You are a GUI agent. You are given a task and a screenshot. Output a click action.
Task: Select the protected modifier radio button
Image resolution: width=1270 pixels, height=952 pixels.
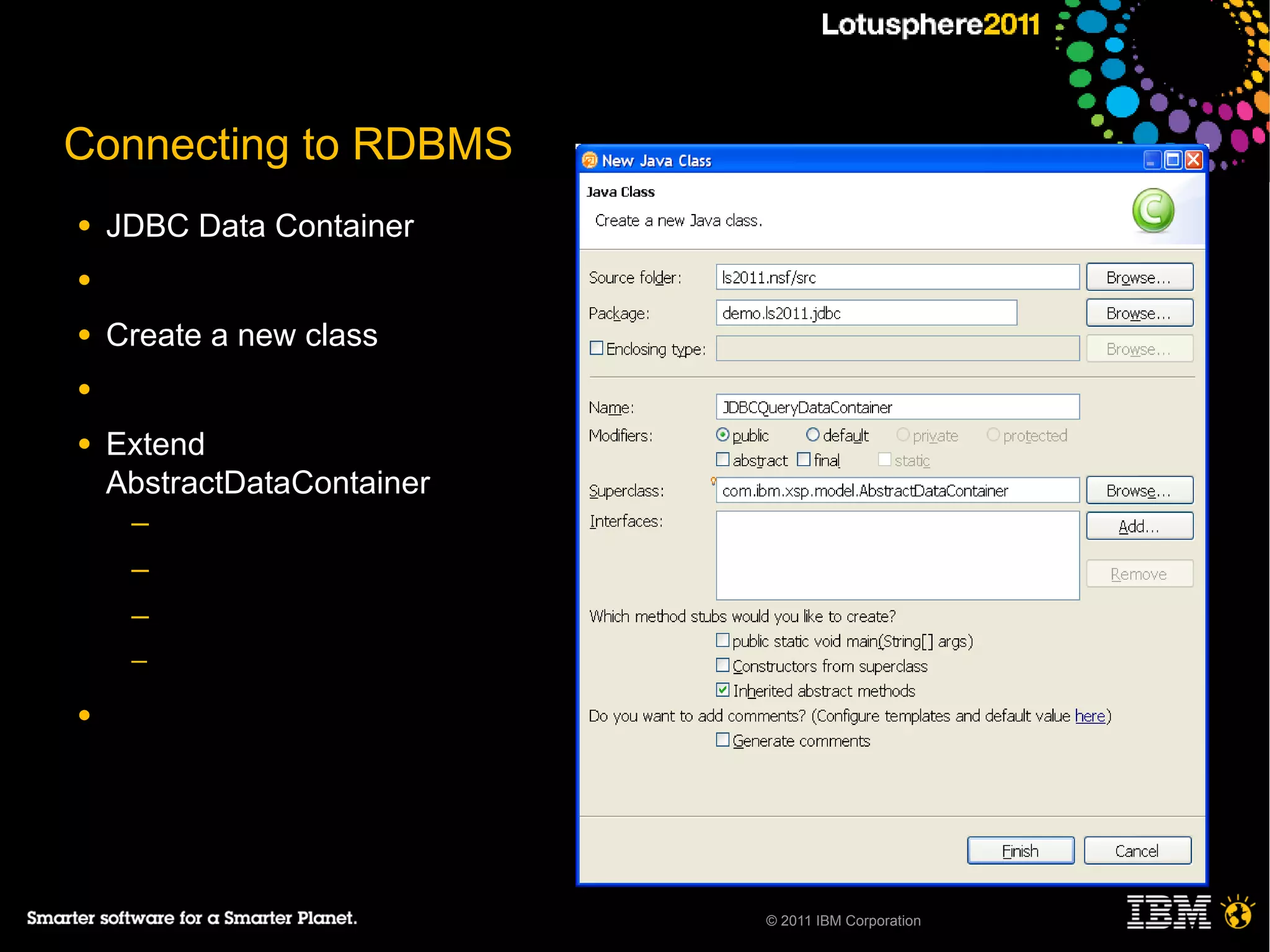click(993, 435)
